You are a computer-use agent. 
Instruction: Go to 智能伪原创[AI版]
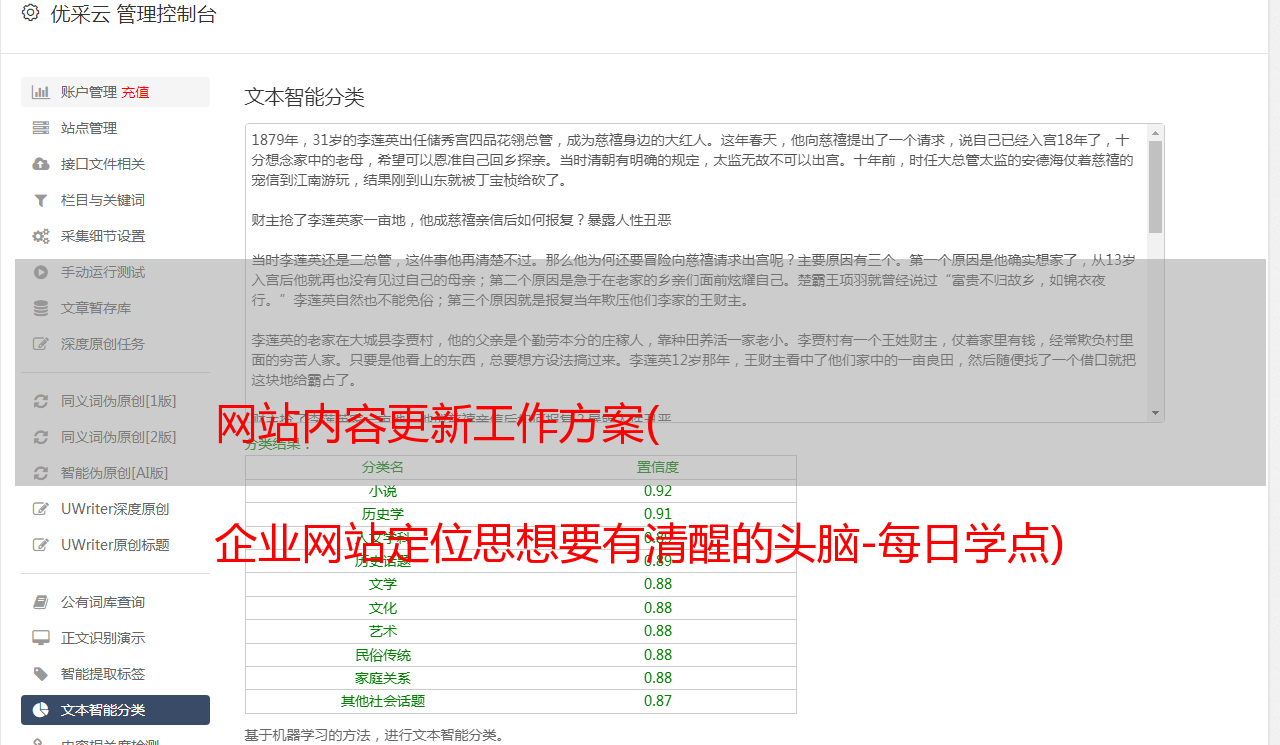pyautogui.click(x=115, y=473)
